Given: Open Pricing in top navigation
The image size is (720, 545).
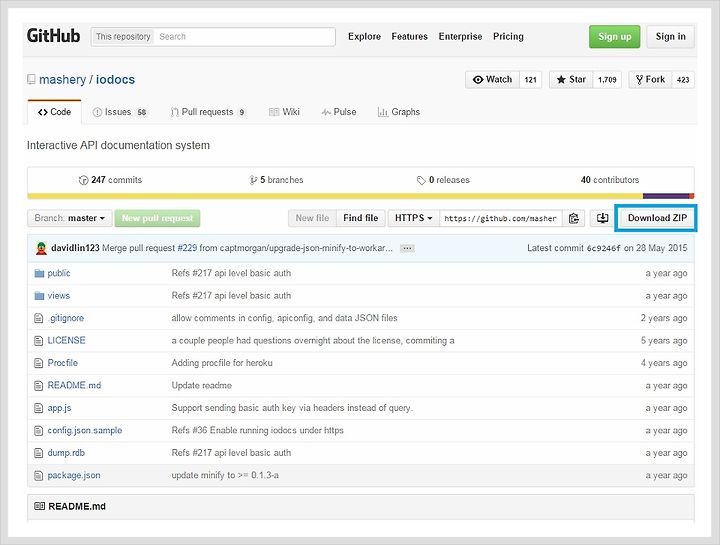Looking at the screenshot, I should point(508,36).
